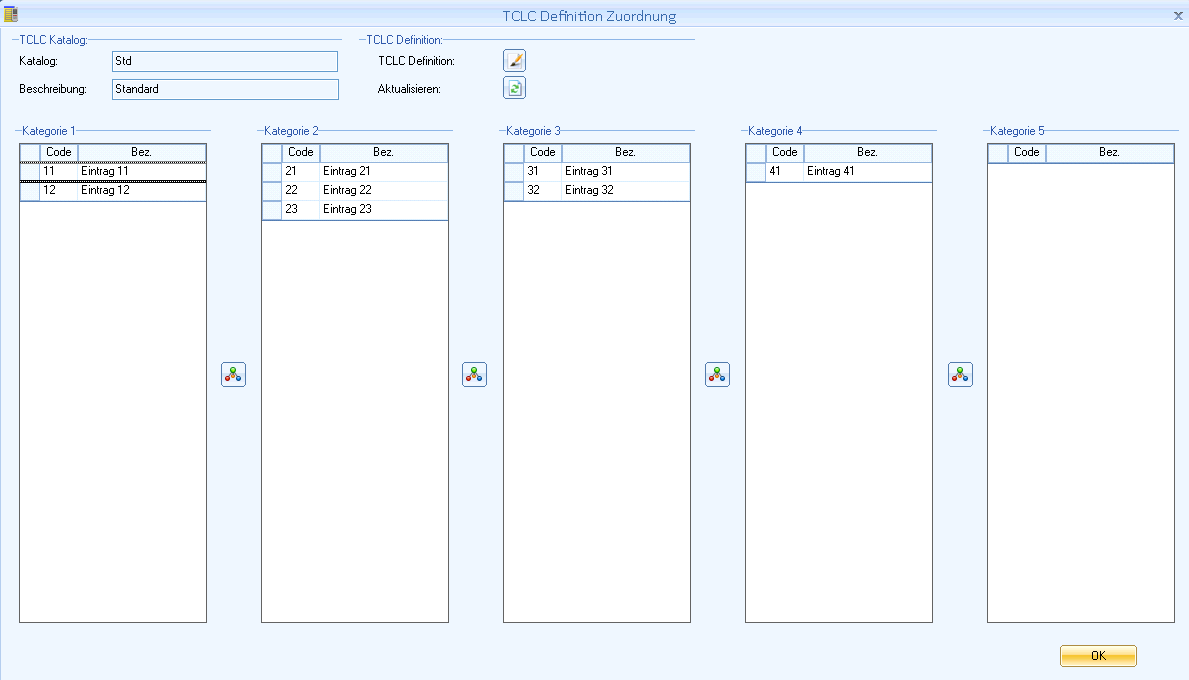This screenshot has width=1189, height=680.
Task: Click code cell 12 in Kategorie 1
Action: pyautogui.click(x=58, y=190)
